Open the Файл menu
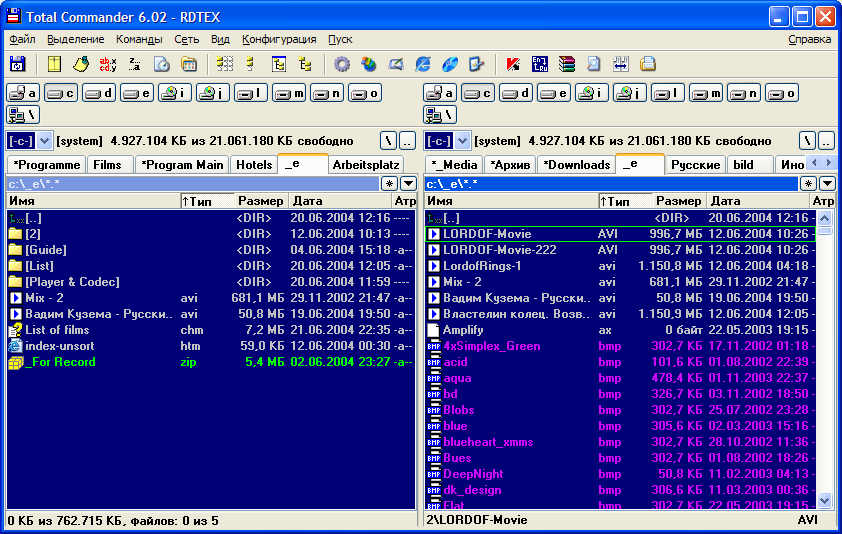842x534 pixels. pyautogui.click(x=23, y=39)
